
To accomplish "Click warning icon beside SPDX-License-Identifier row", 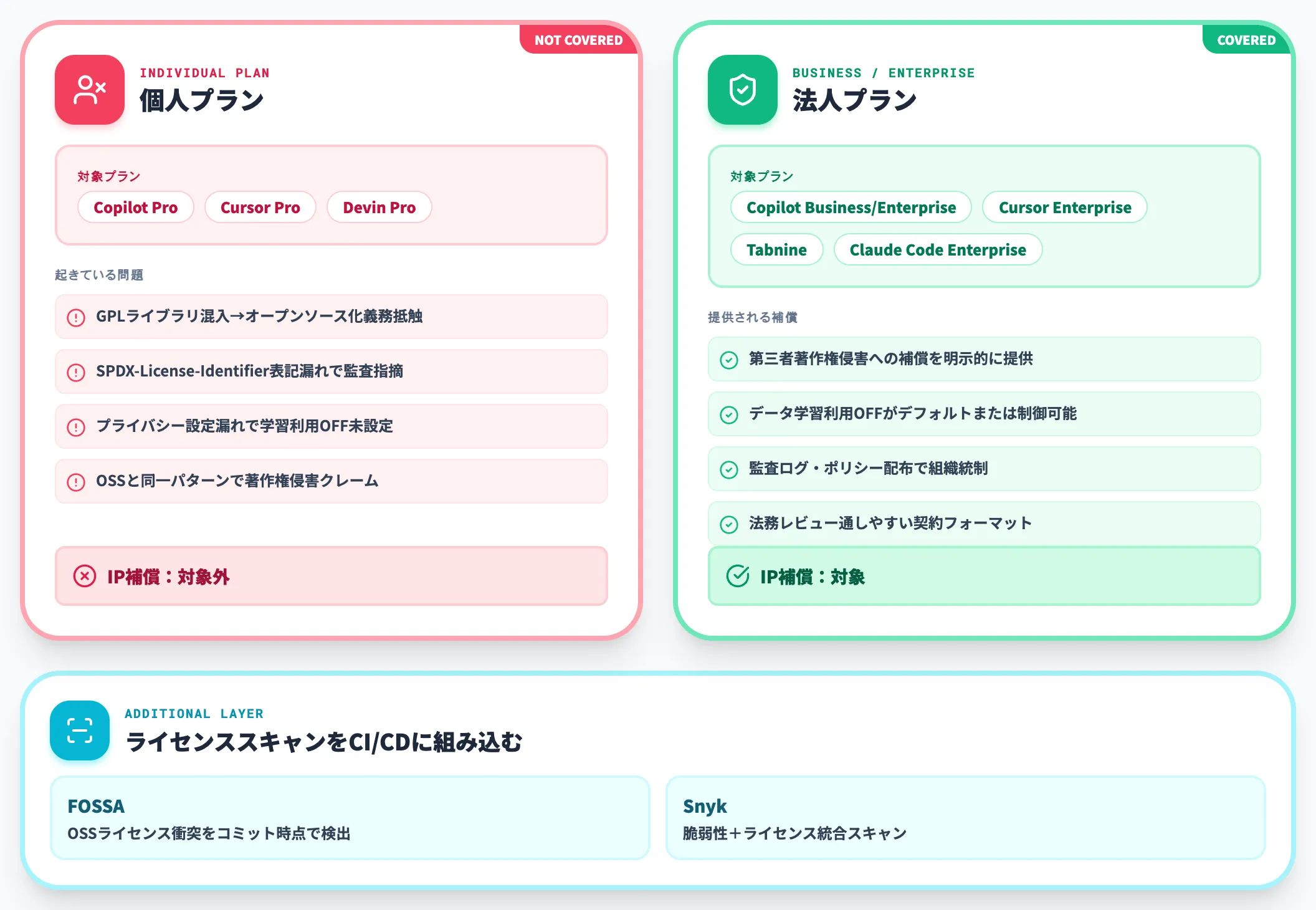I will (76, 373).
